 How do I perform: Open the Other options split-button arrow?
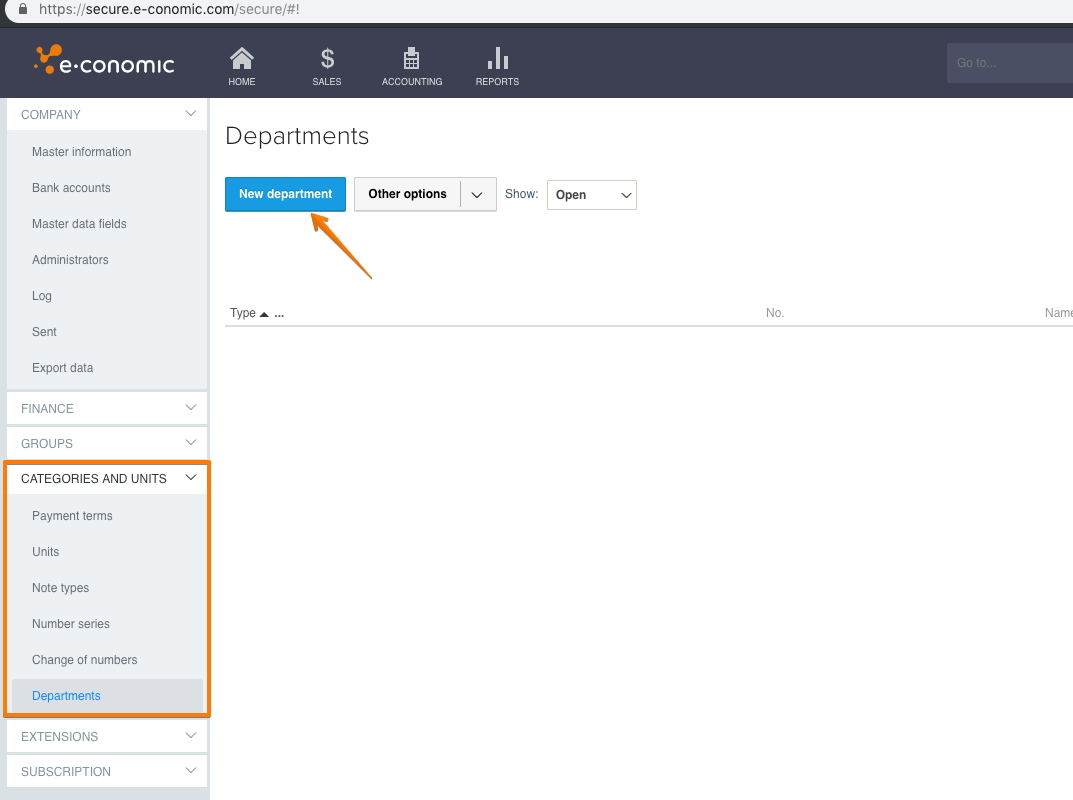tap(477, 194)
